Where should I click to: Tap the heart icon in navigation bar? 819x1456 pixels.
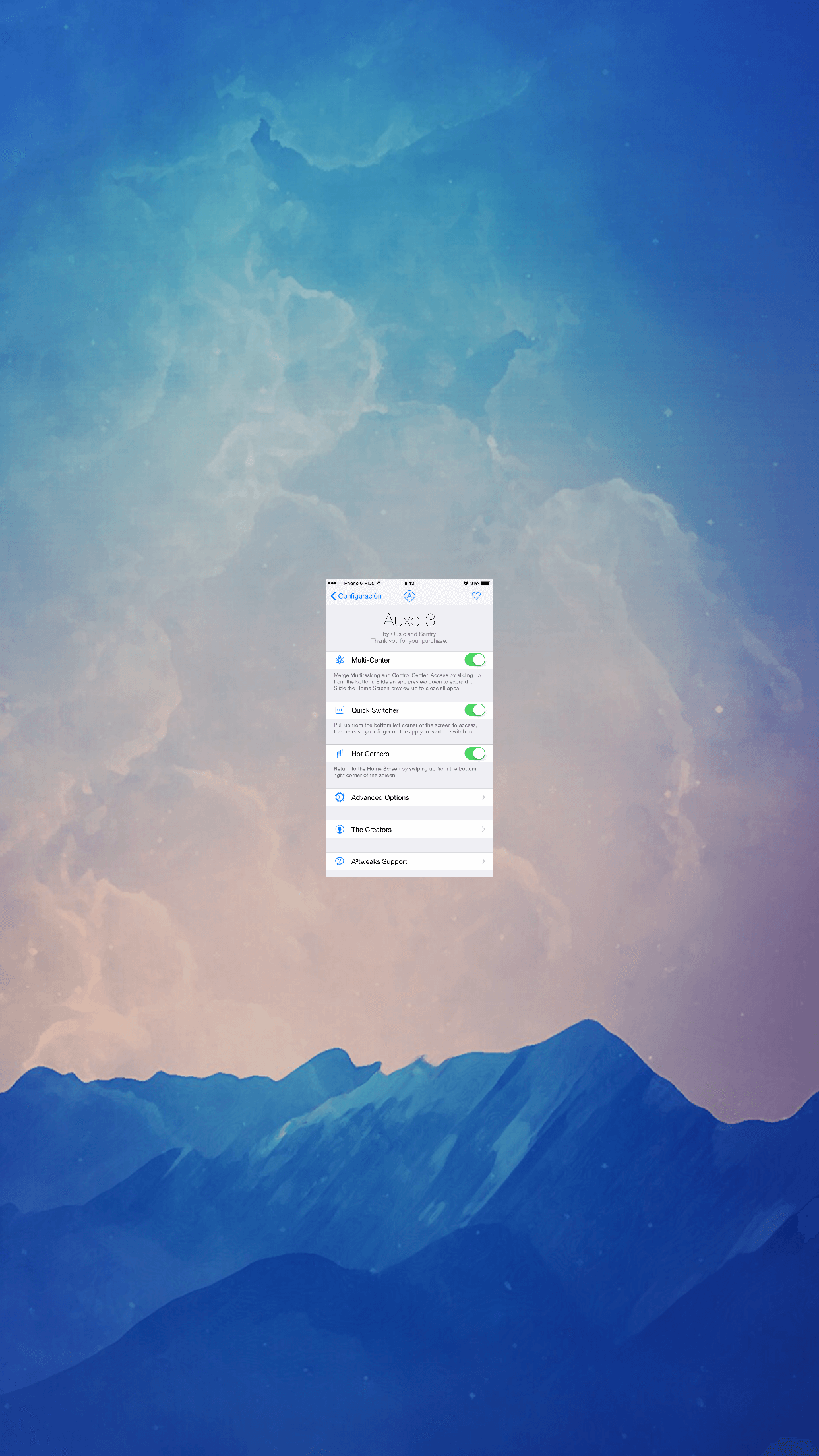point(476,596)
